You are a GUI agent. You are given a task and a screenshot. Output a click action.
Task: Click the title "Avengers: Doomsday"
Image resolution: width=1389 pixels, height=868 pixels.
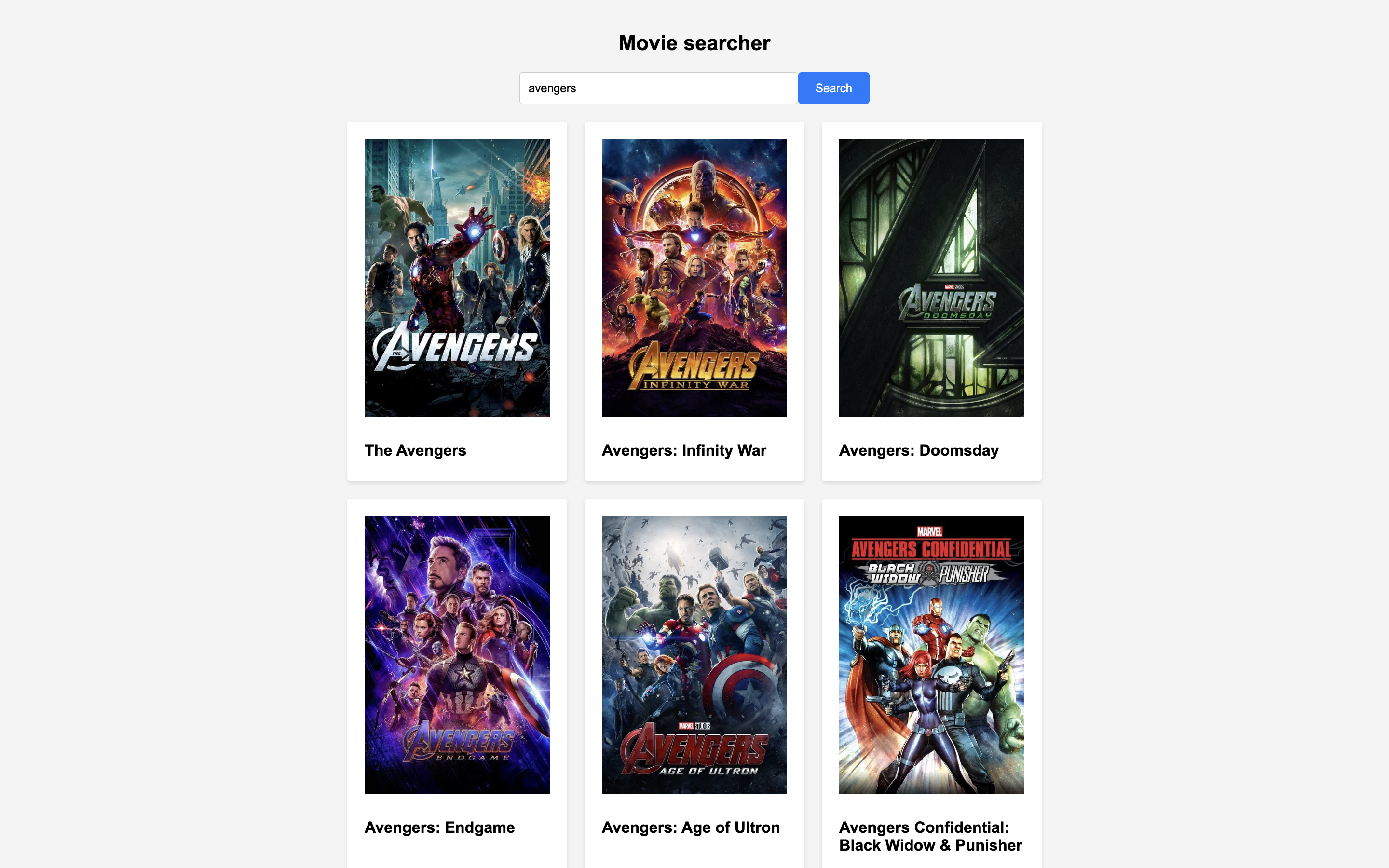click(x=918, y=450)
